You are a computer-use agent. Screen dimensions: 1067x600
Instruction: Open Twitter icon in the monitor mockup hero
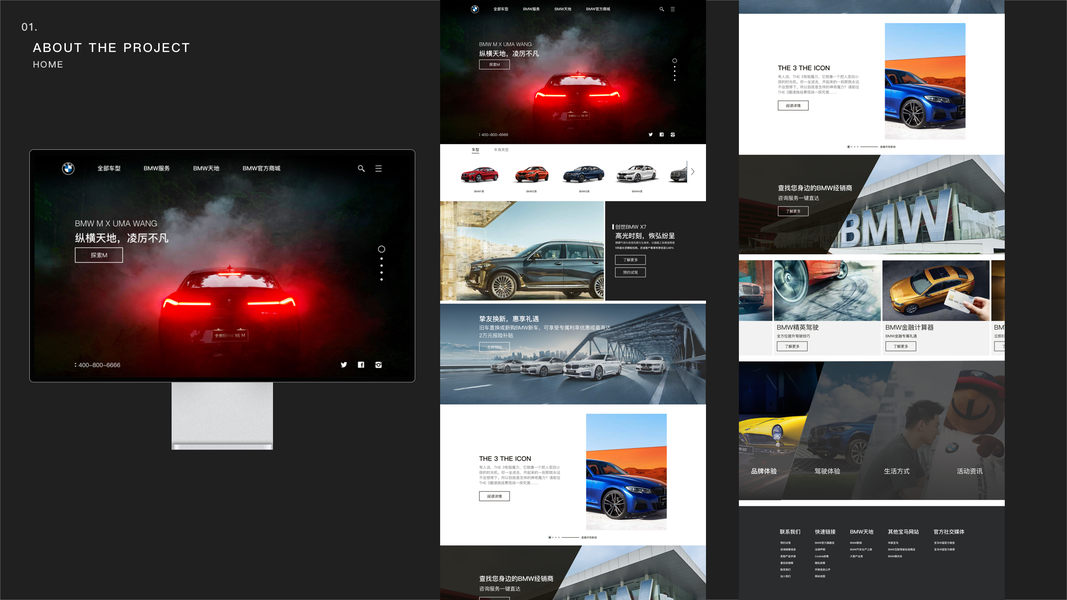coord(344,365)
